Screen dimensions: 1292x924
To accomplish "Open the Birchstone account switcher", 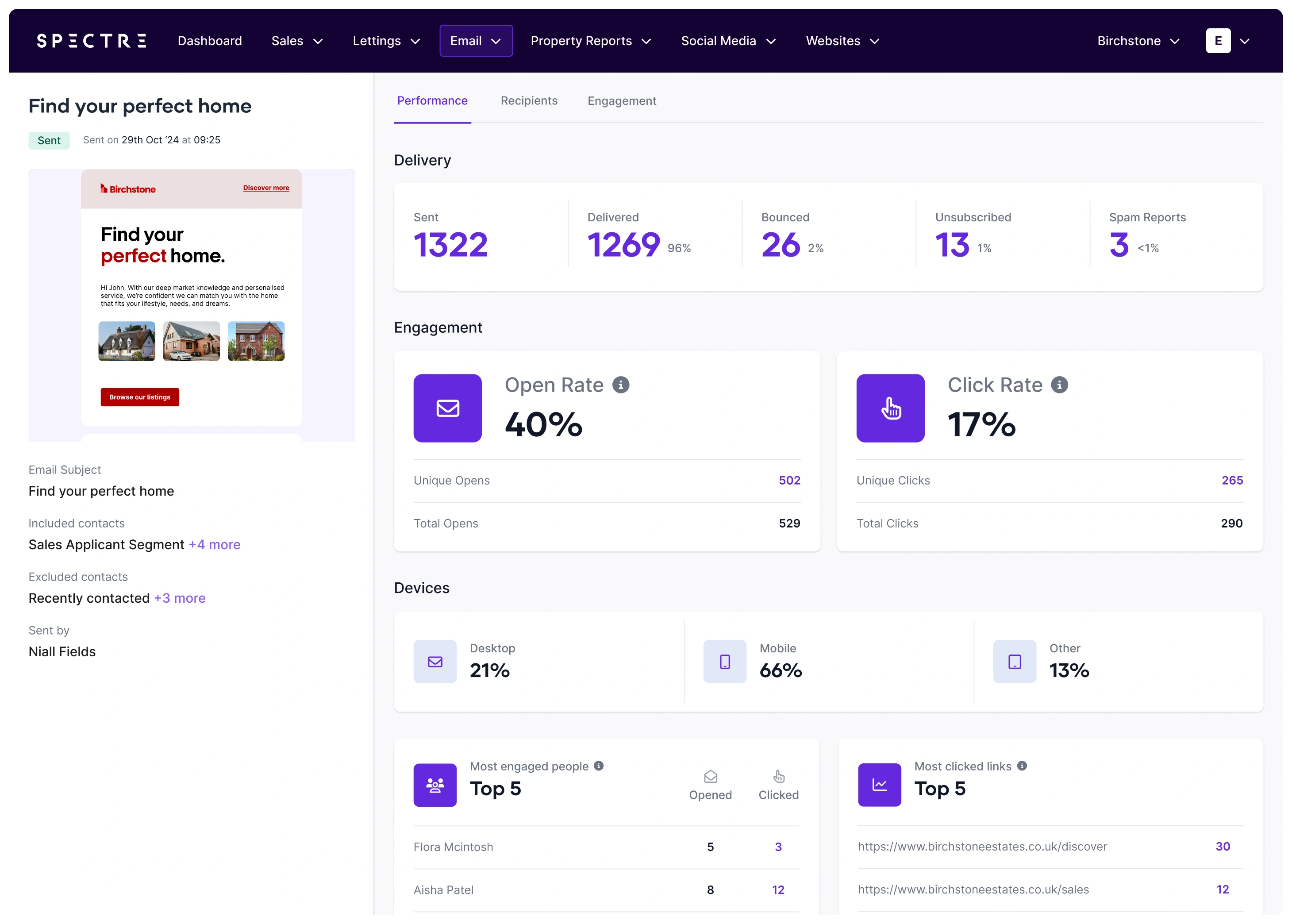I will point(1138,41).
